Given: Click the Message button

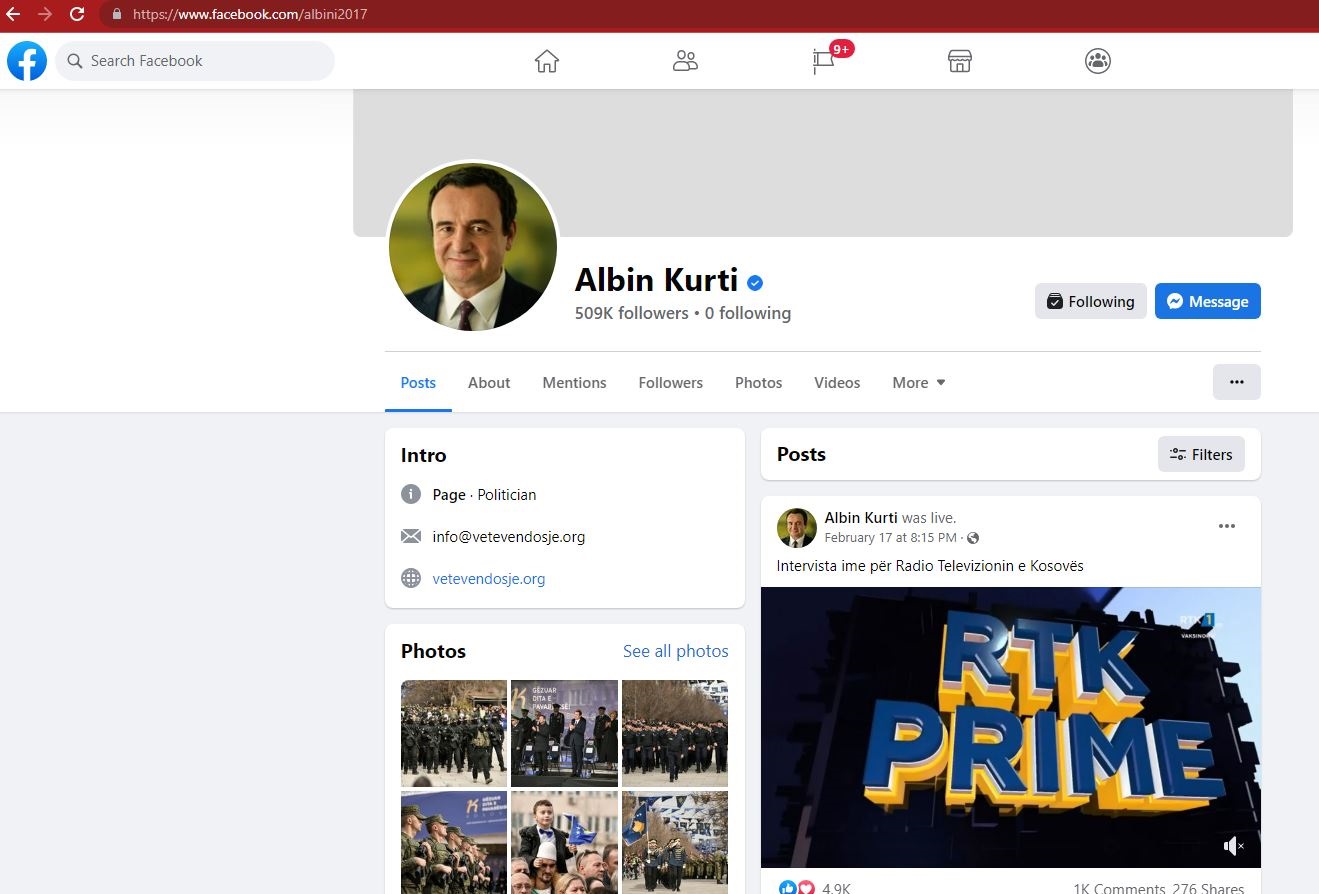Looking at the screenshot, I should coord(1208,301).
